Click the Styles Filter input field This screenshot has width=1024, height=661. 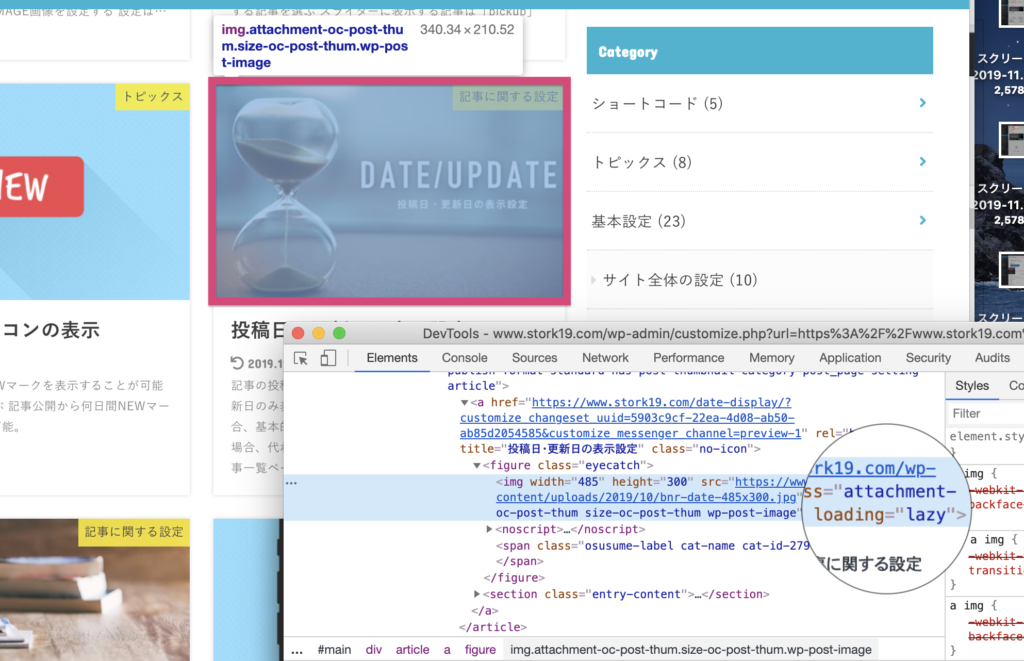coord(986,413)
